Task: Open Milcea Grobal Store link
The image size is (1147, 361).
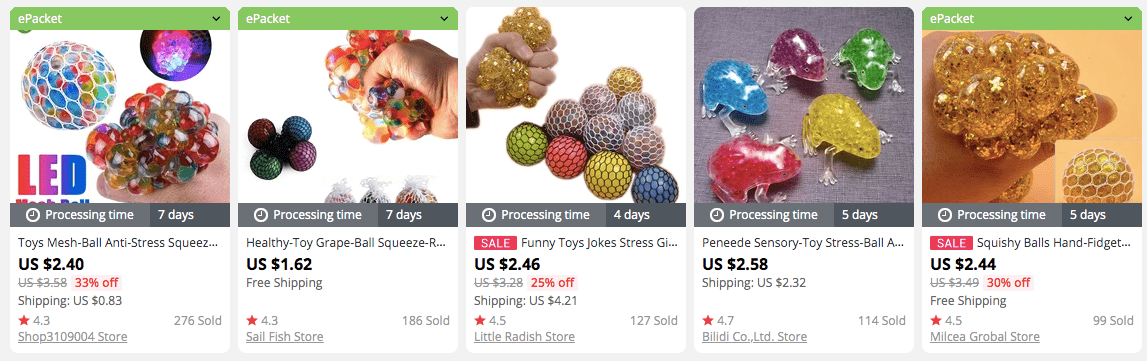Action: coord(985,337)
